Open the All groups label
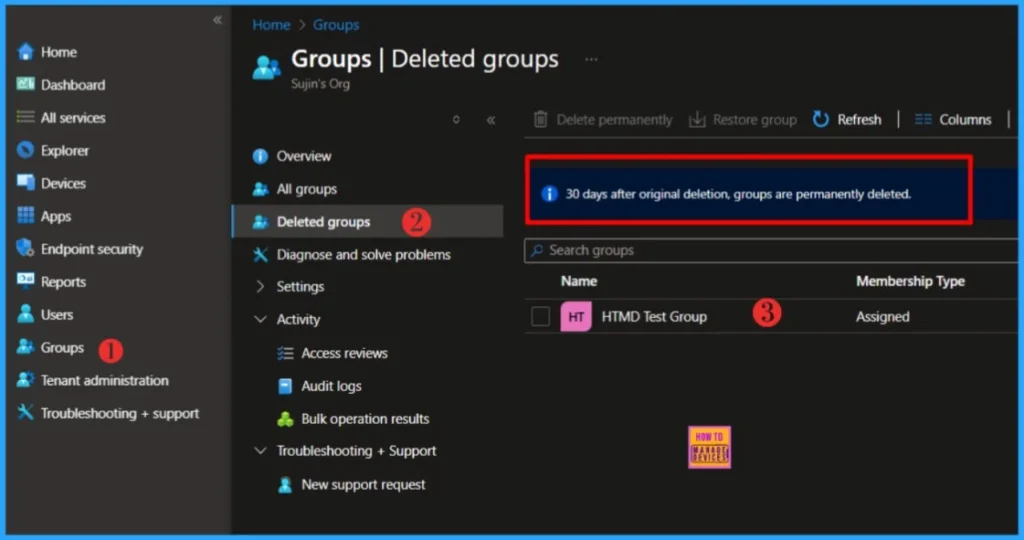1024x540 pixels. (x=306, y=189)
